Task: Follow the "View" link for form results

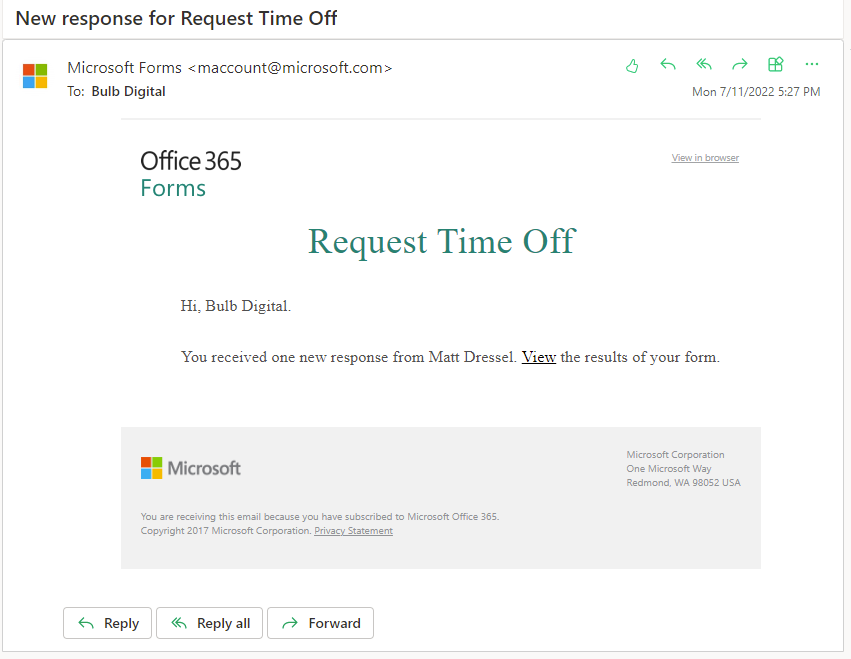Action: [539, 357]
